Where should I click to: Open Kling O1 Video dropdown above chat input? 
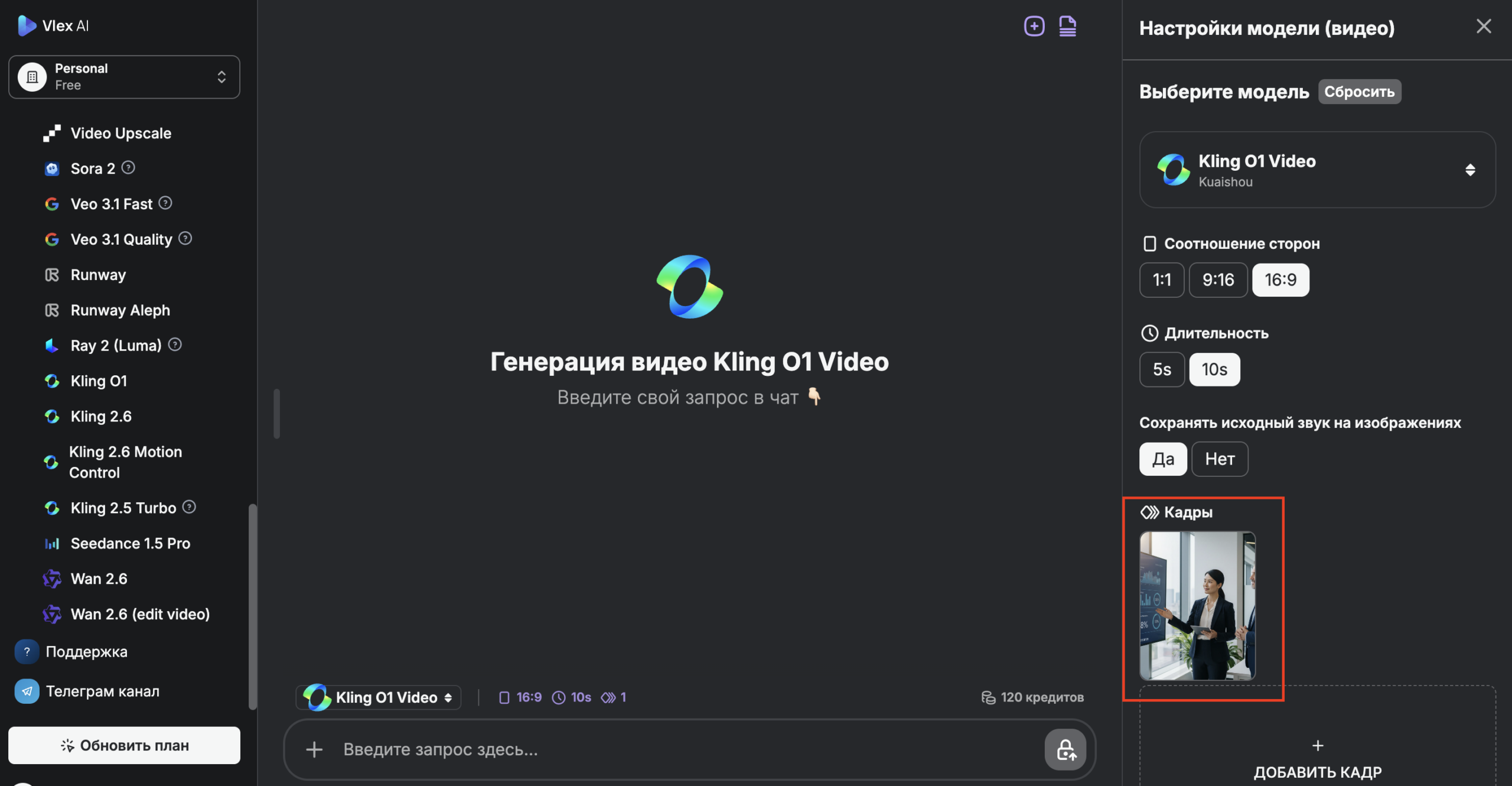(x=379, y=697)
